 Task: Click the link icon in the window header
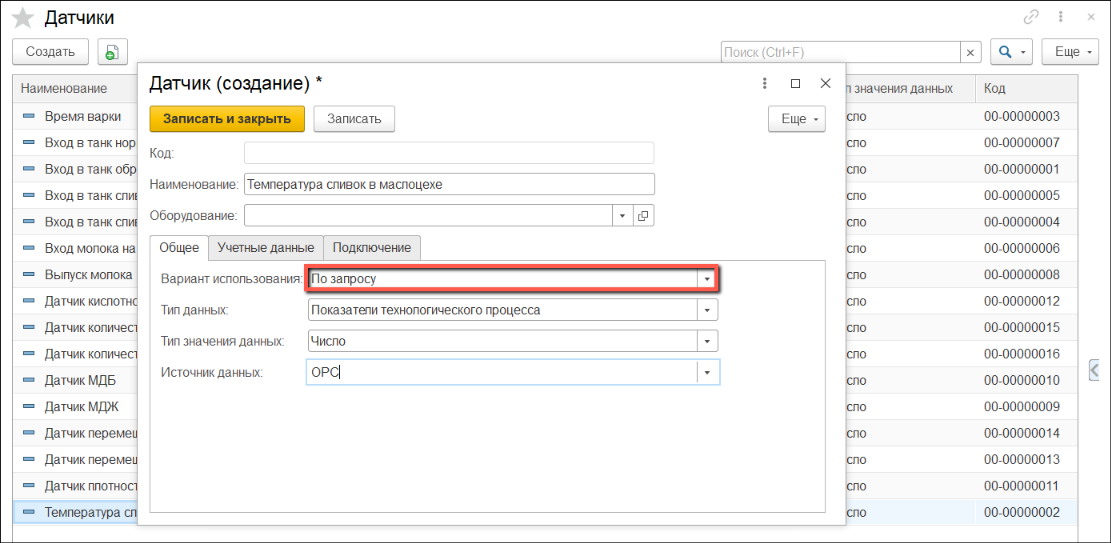[1031, 17]
